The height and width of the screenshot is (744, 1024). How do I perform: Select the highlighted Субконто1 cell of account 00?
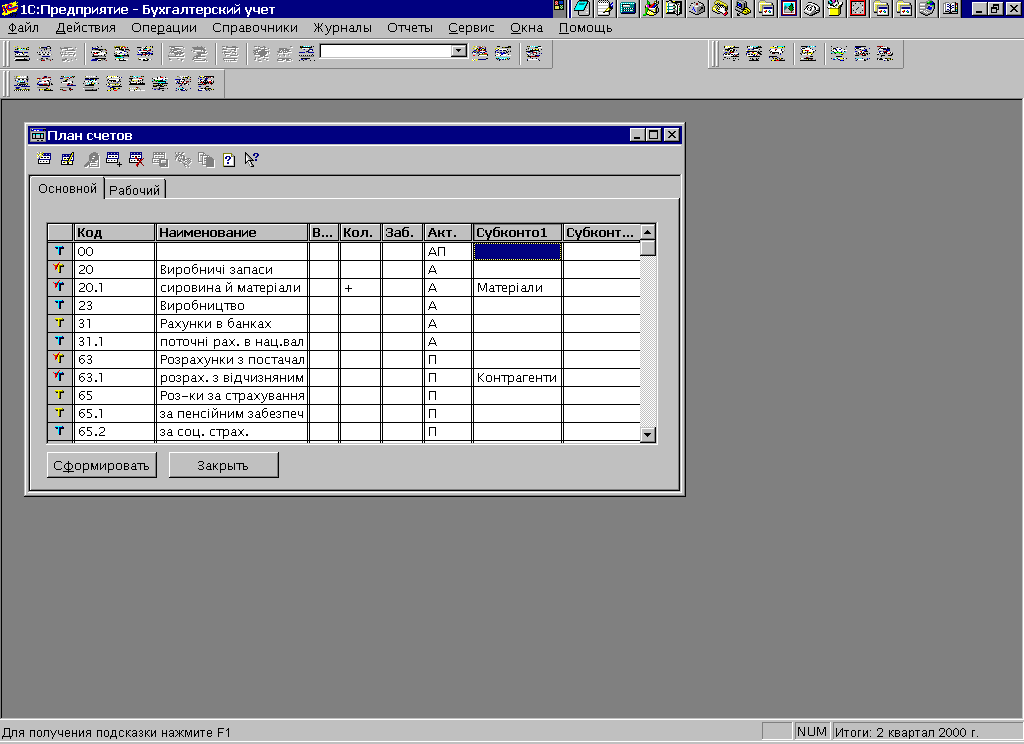[x=517, y=251]
